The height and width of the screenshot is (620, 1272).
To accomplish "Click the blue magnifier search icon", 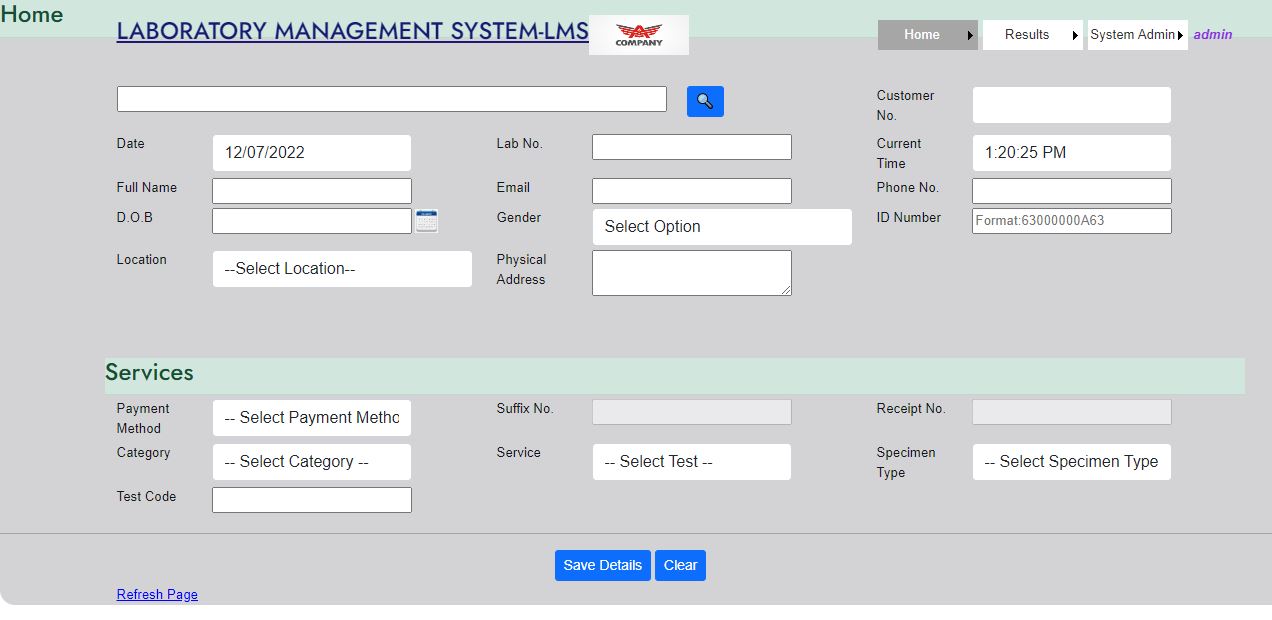I will [705, 101].
